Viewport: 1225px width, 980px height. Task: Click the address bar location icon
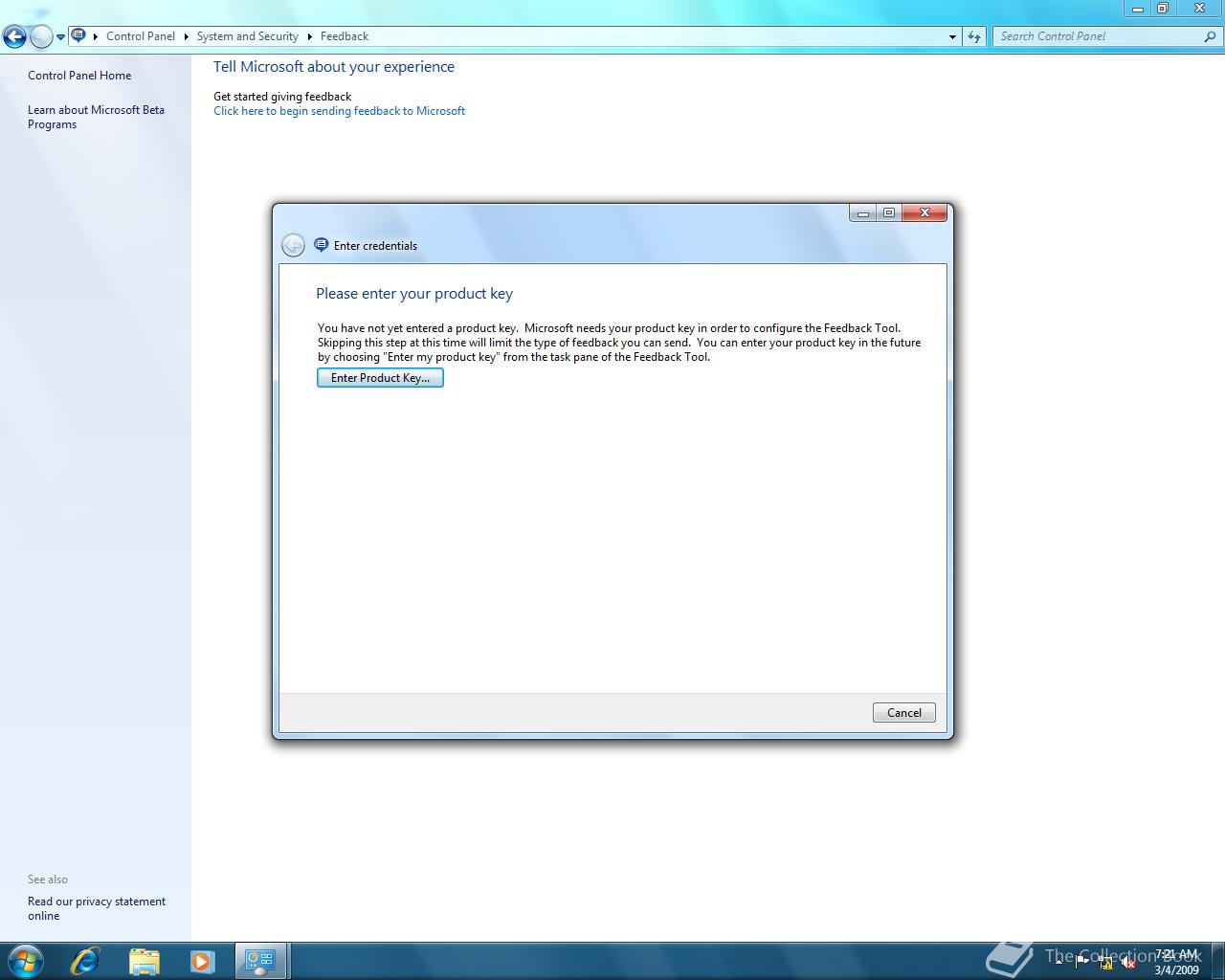[78, 36]
